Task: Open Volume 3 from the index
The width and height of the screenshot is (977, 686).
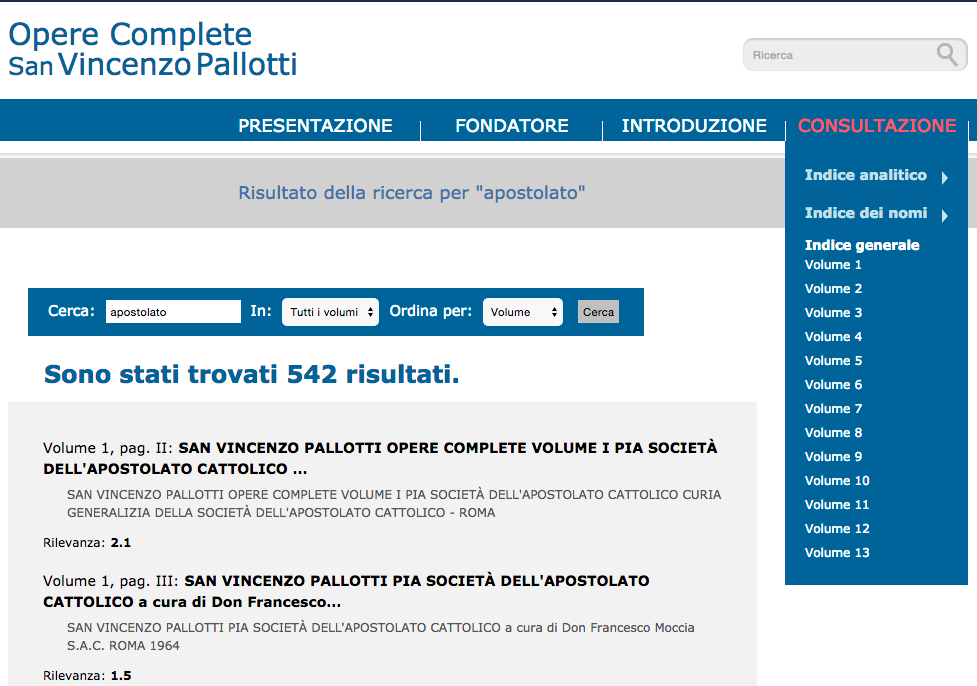Action: [833, 313]
